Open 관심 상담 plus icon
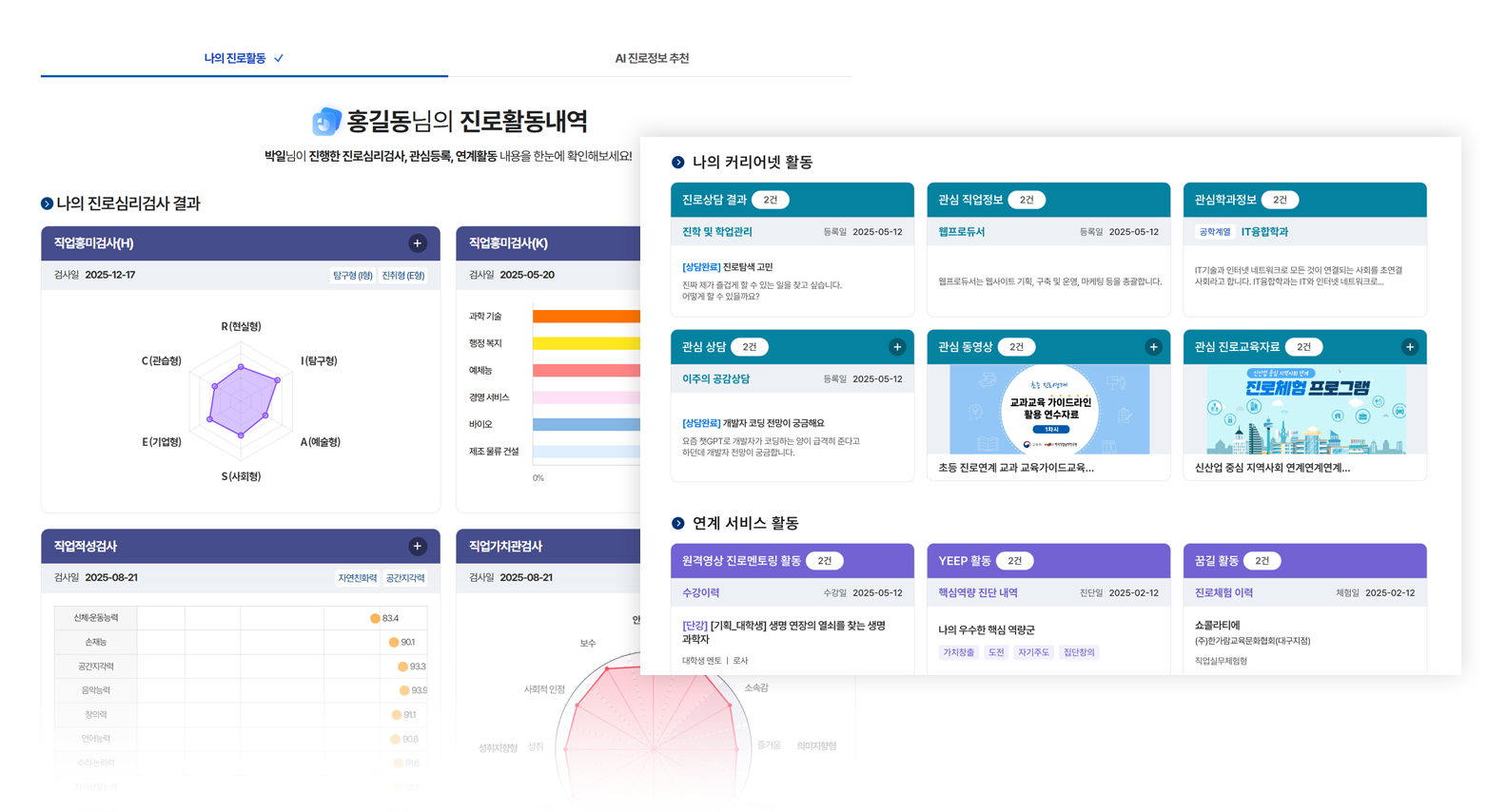1507x812 pixels. (x=896, y=347)
